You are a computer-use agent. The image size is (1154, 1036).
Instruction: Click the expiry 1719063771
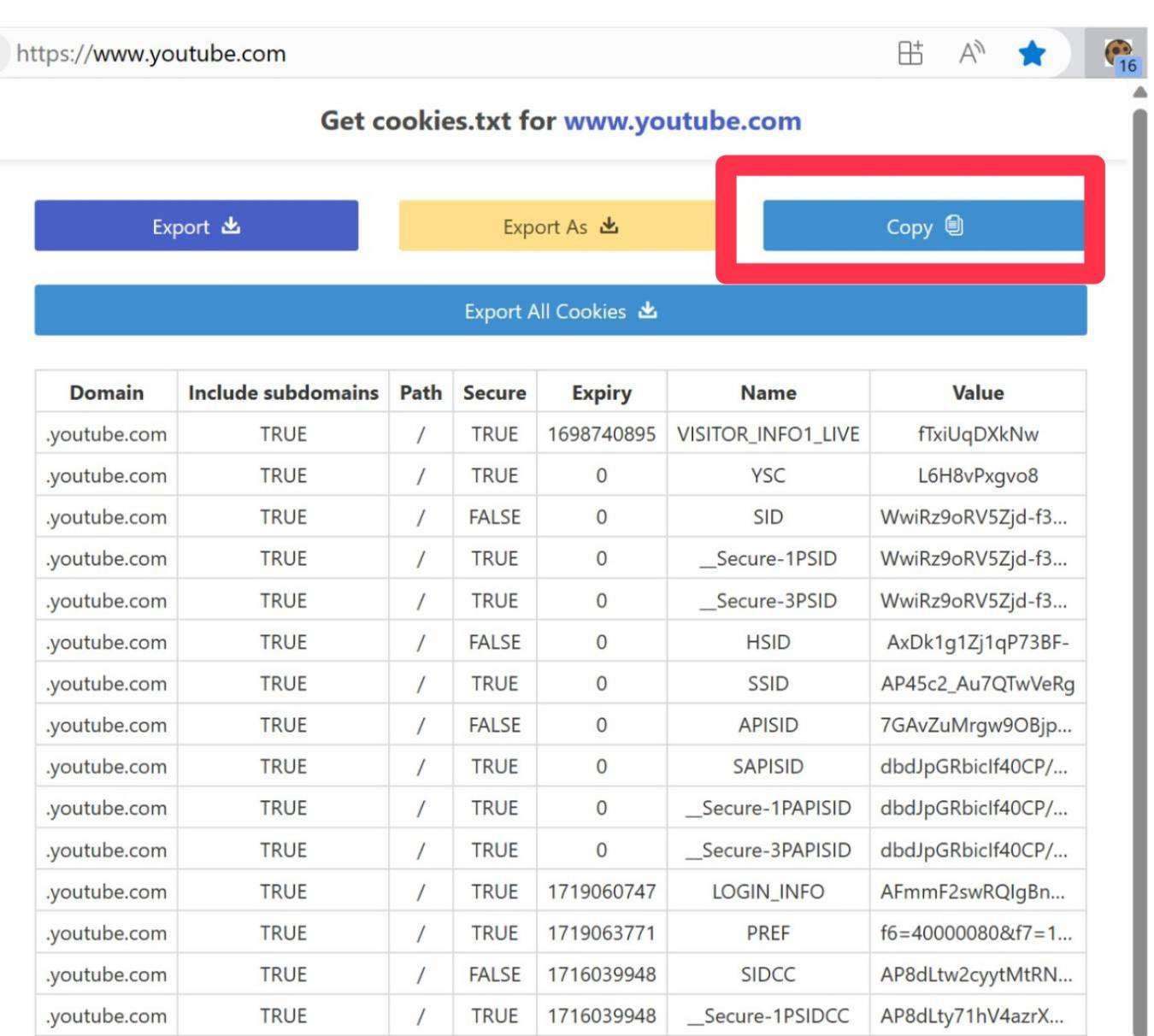[x=602, y=933]
